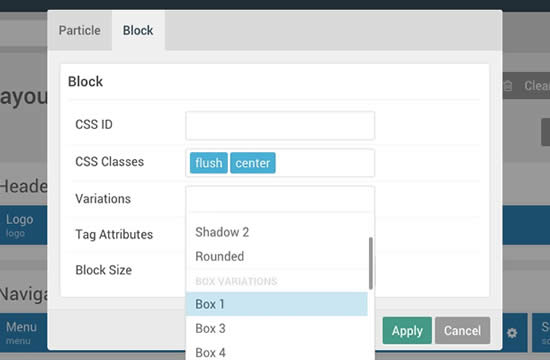The image size is (550, 360).
Task: Select the Box 1 variation option
Action: pos(277,304)
